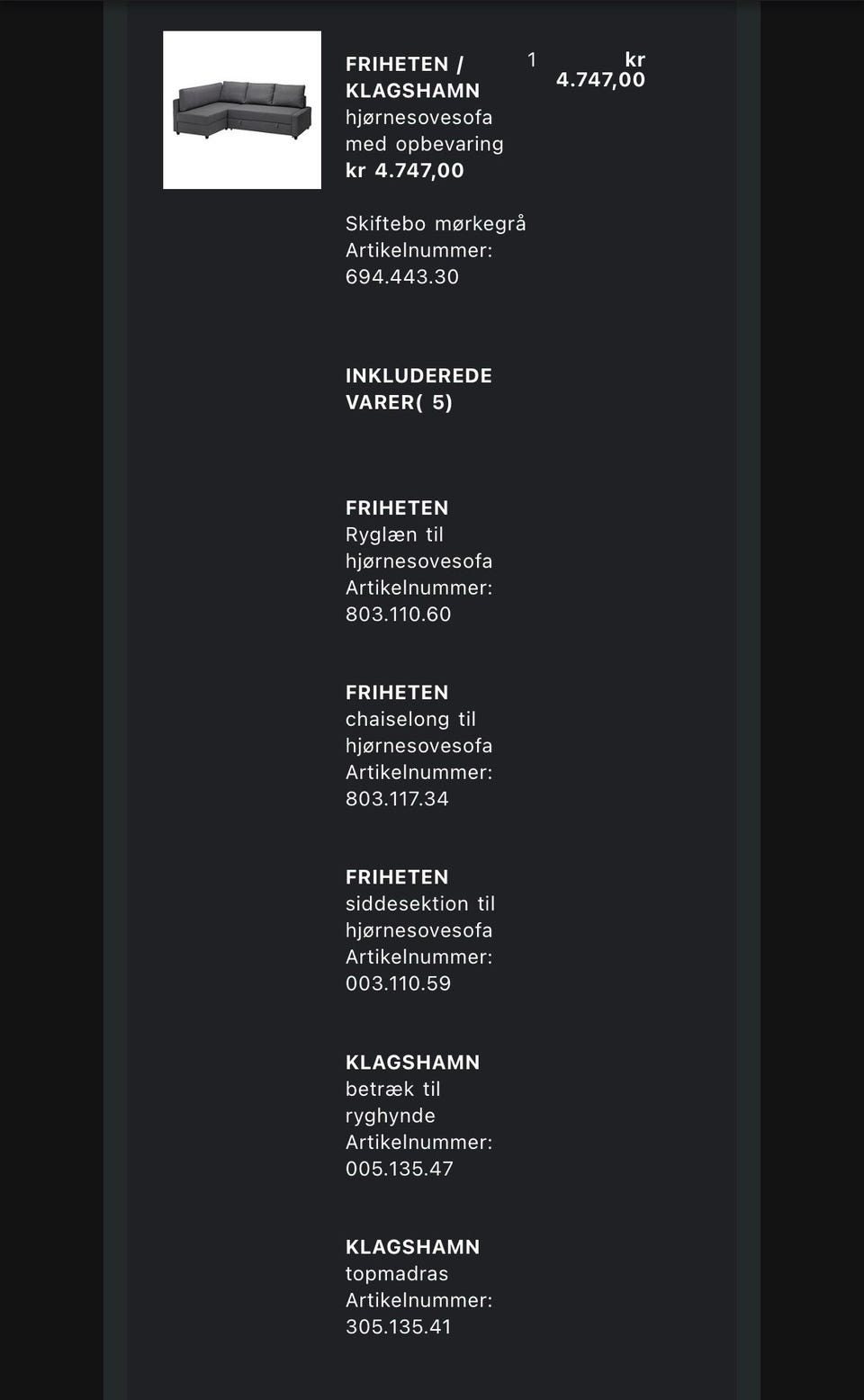This screenshot has width=864, height=1400.
Task: Click the 'hjørnesovesofa med opbevaring' product description
Action: 424,130
